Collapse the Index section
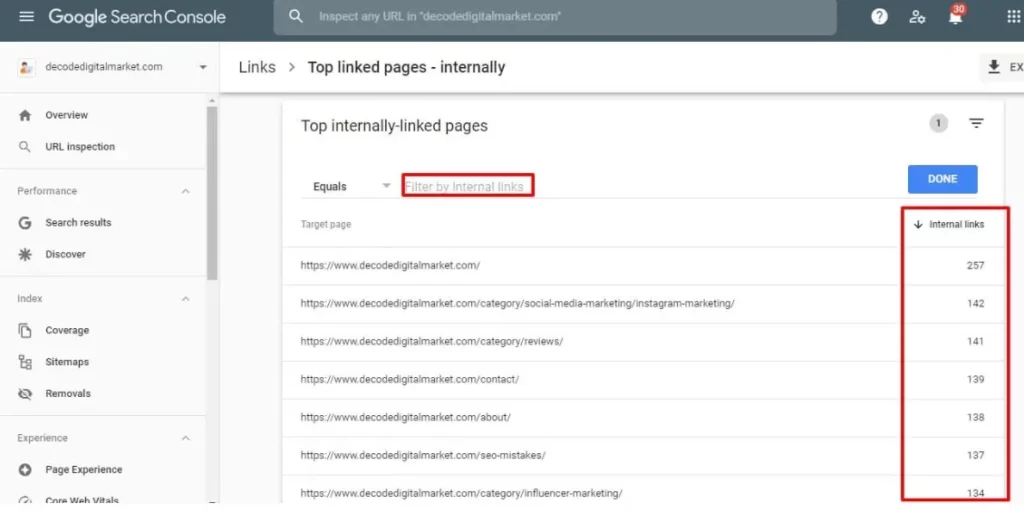This screenshot has height=523, width=1024. tap(185, 298)
